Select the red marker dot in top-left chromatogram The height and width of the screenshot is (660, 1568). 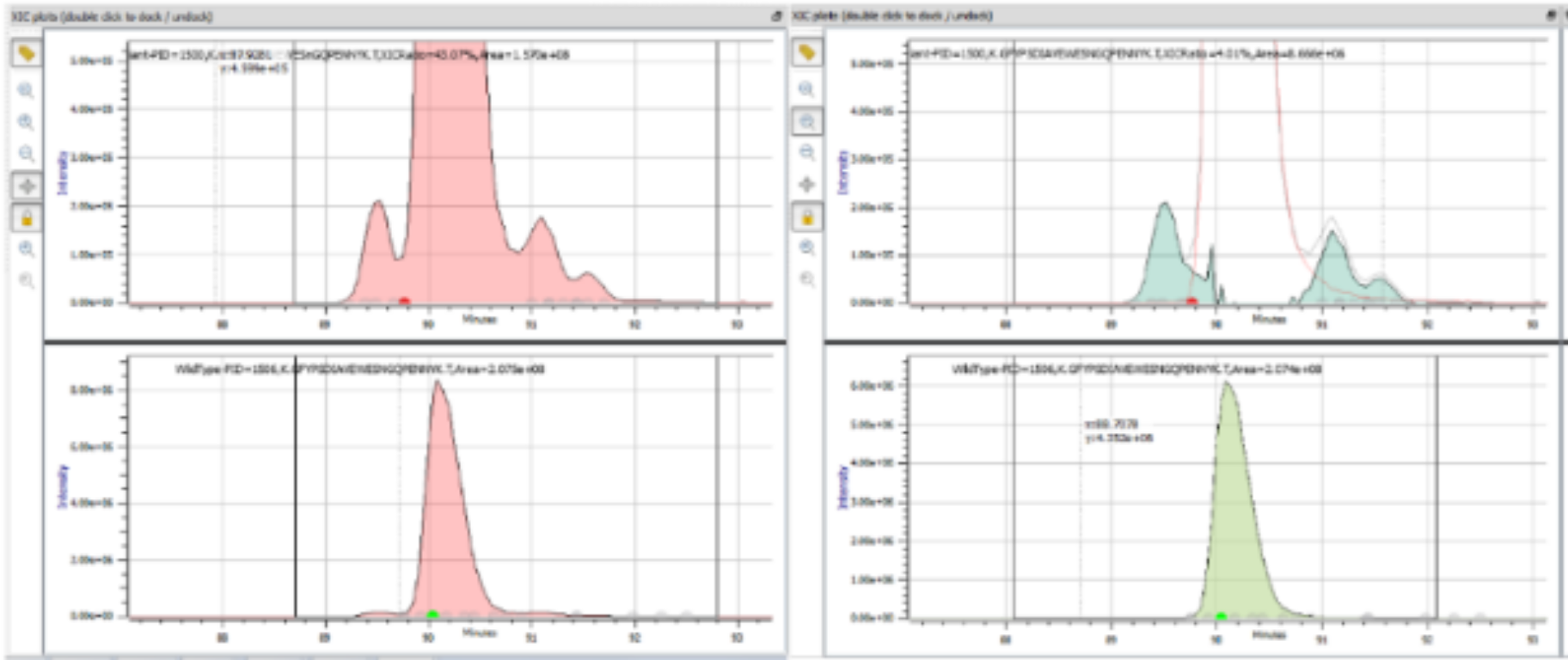tap(404, 301)
